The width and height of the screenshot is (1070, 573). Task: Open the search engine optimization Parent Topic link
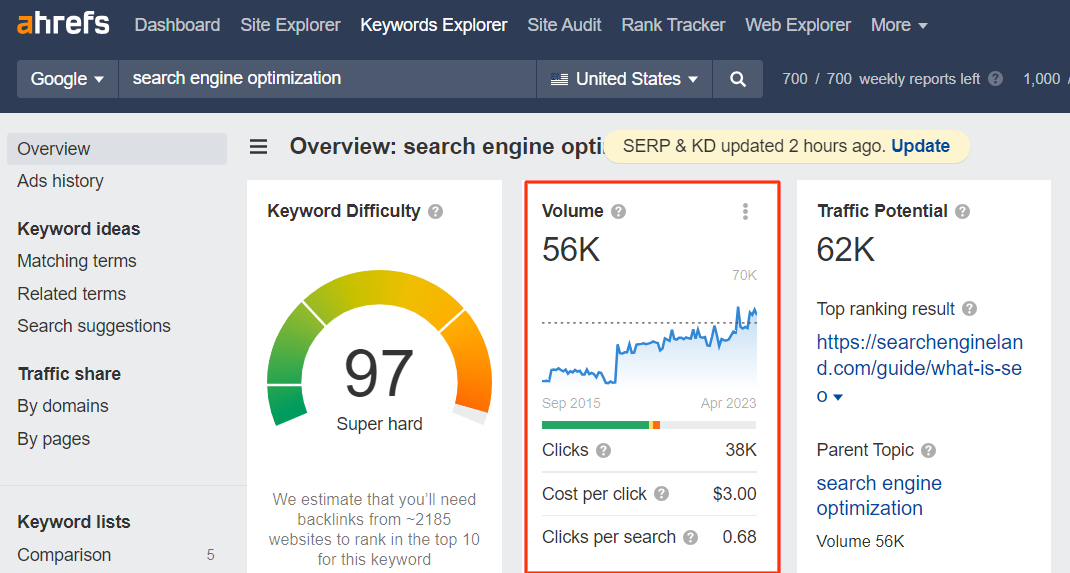879,495
